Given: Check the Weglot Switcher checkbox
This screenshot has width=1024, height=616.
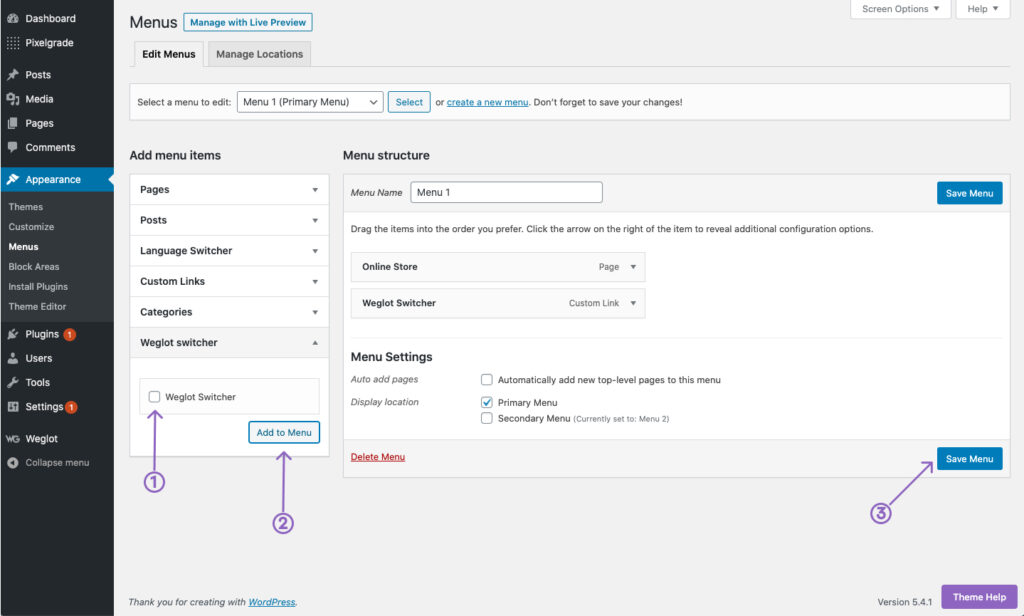Looking at the screenshot, I should pos(154,397).
